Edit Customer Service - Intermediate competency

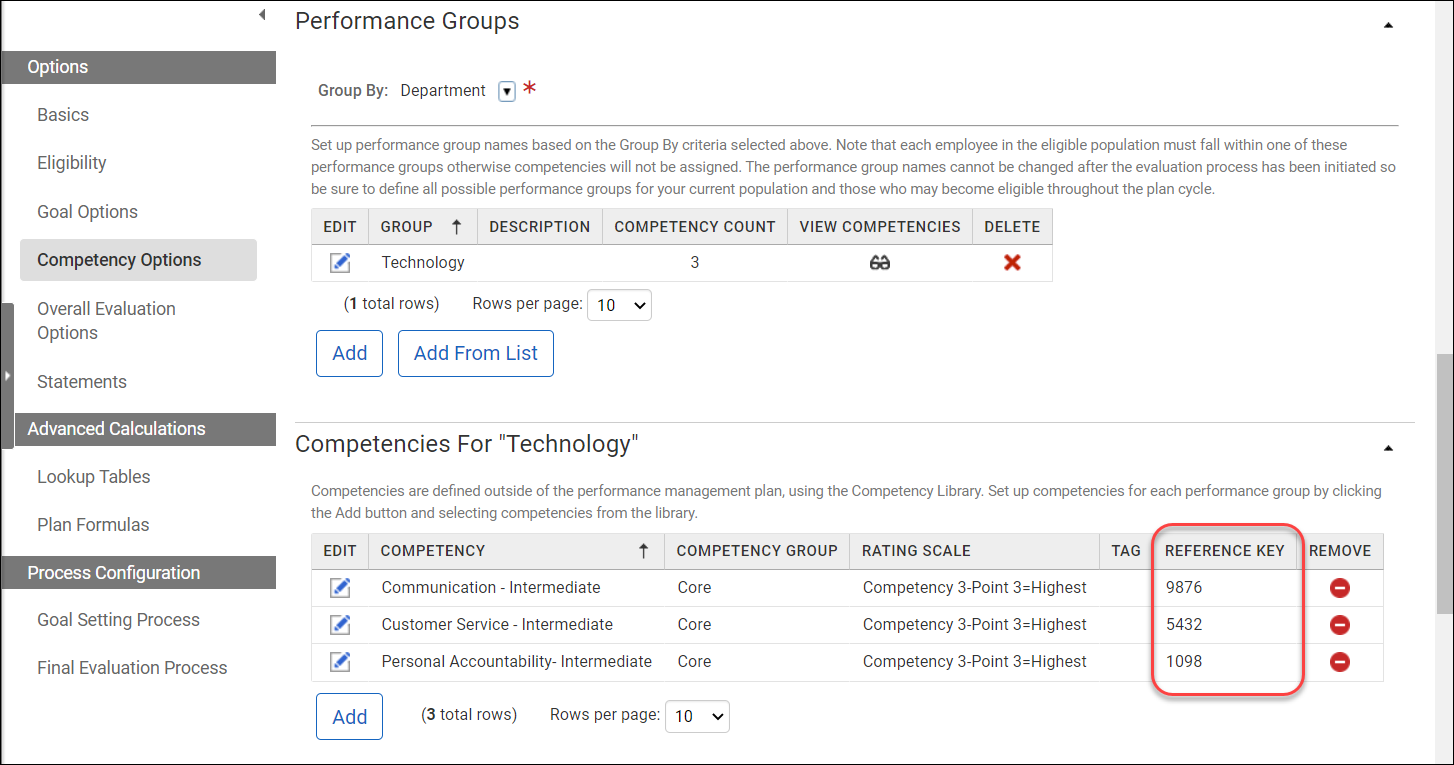(x=340, y=625)
